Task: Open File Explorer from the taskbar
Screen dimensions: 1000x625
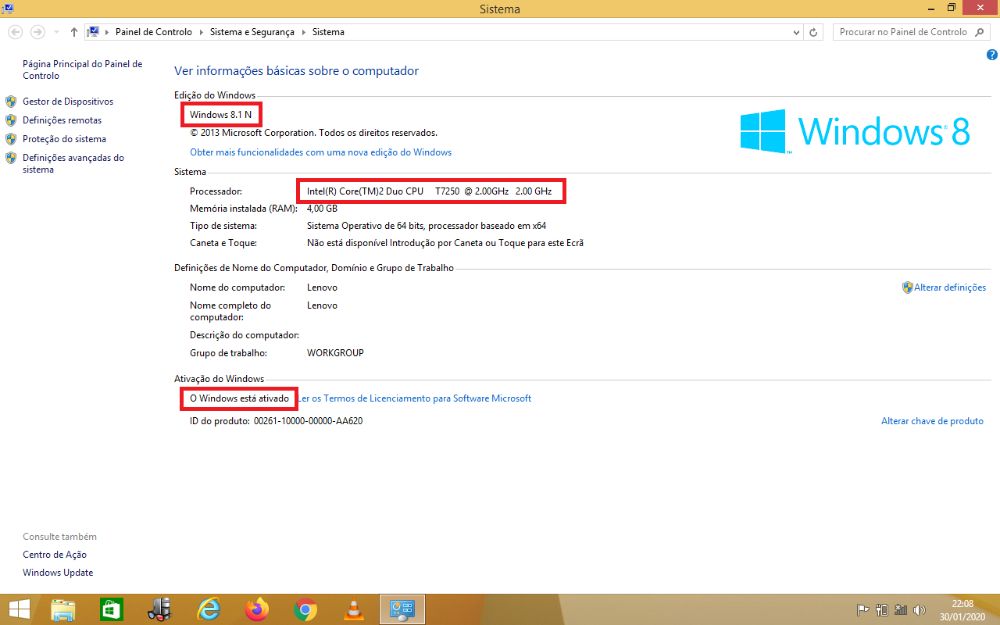Action: [x=63, y=610]
